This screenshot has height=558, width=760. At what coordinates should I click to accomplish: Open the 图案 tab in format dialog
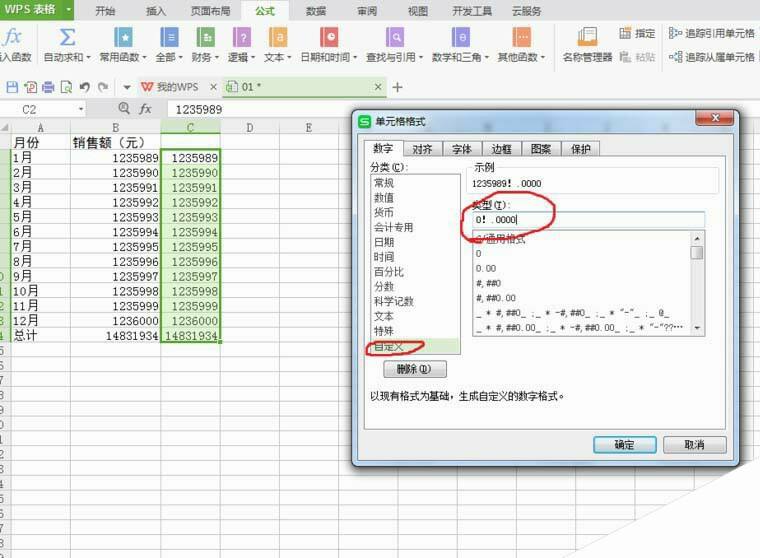pyautogui.click(x=541, y=149)
